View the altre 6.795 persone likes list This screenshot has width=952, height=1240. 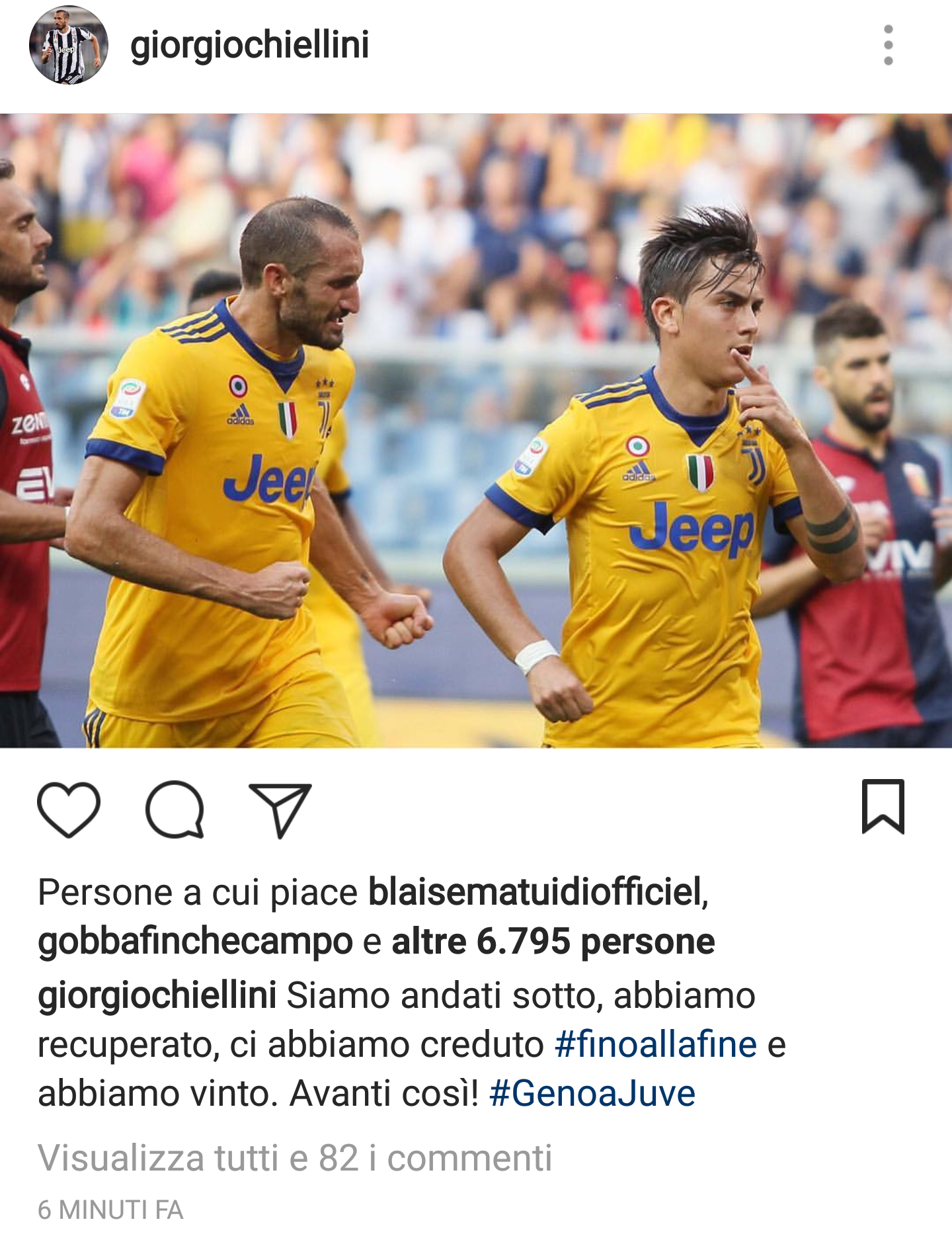553,941
